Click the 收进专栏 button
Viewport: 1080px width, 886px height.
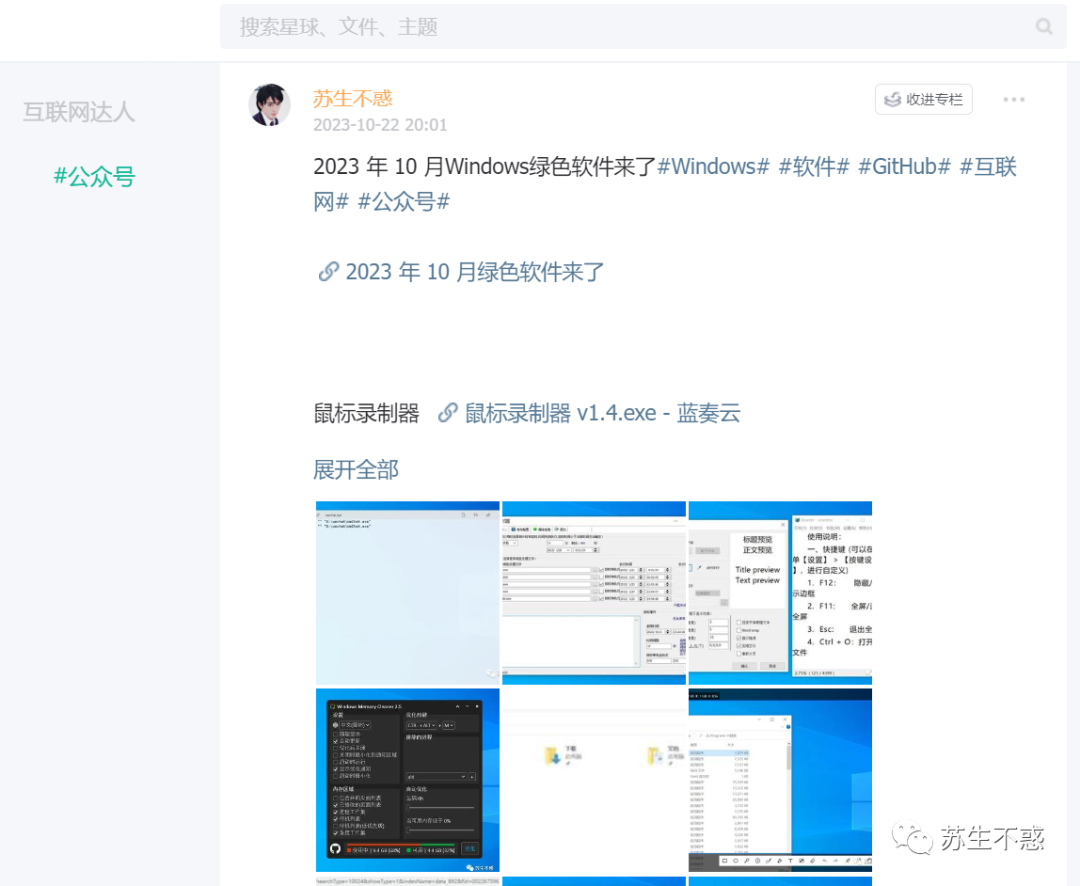pyautogui.click(x=924, y=99)
